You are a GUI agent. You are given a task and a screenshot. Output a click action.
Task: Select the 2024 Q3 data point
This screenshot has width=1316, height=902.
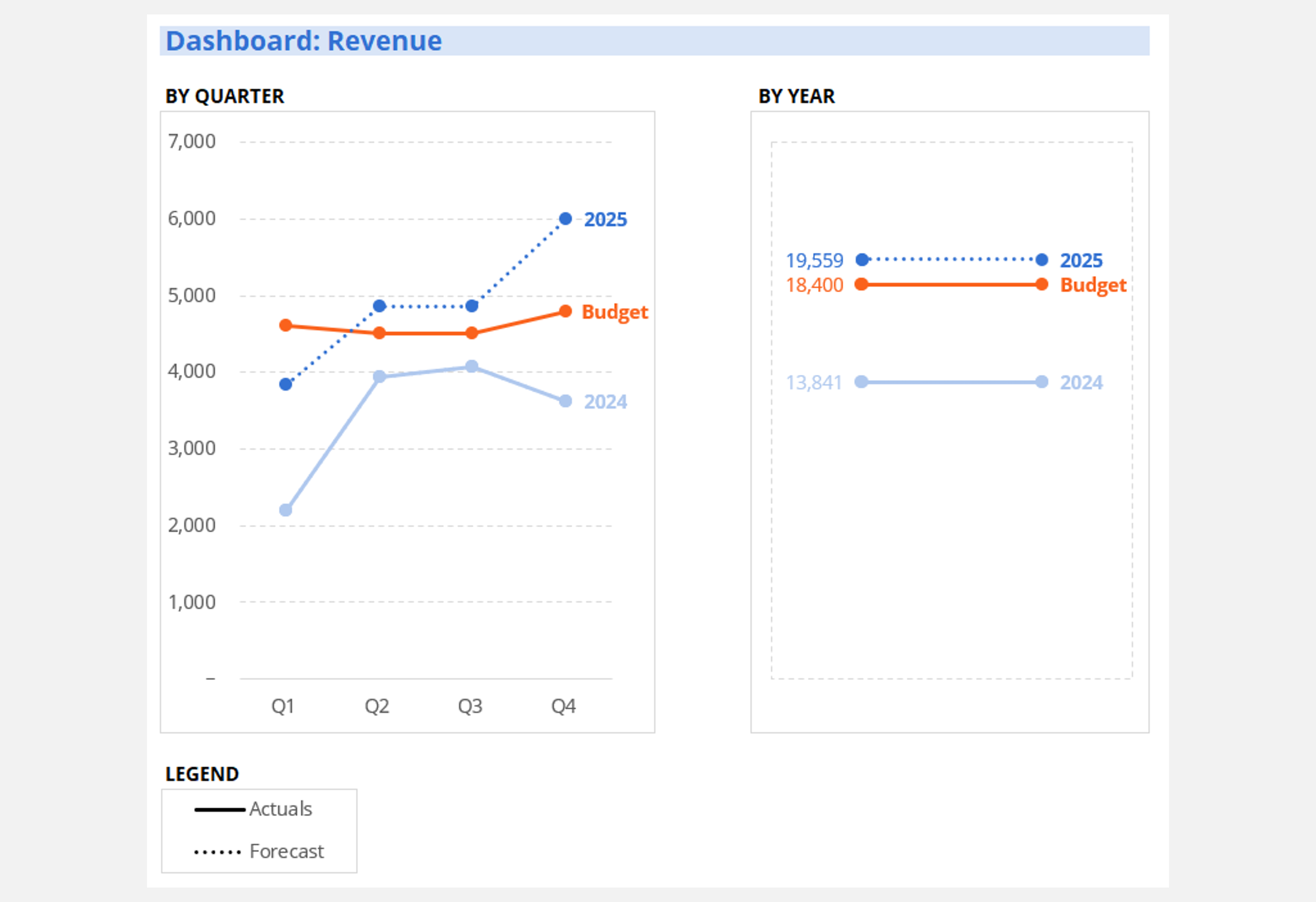(472, 366)
